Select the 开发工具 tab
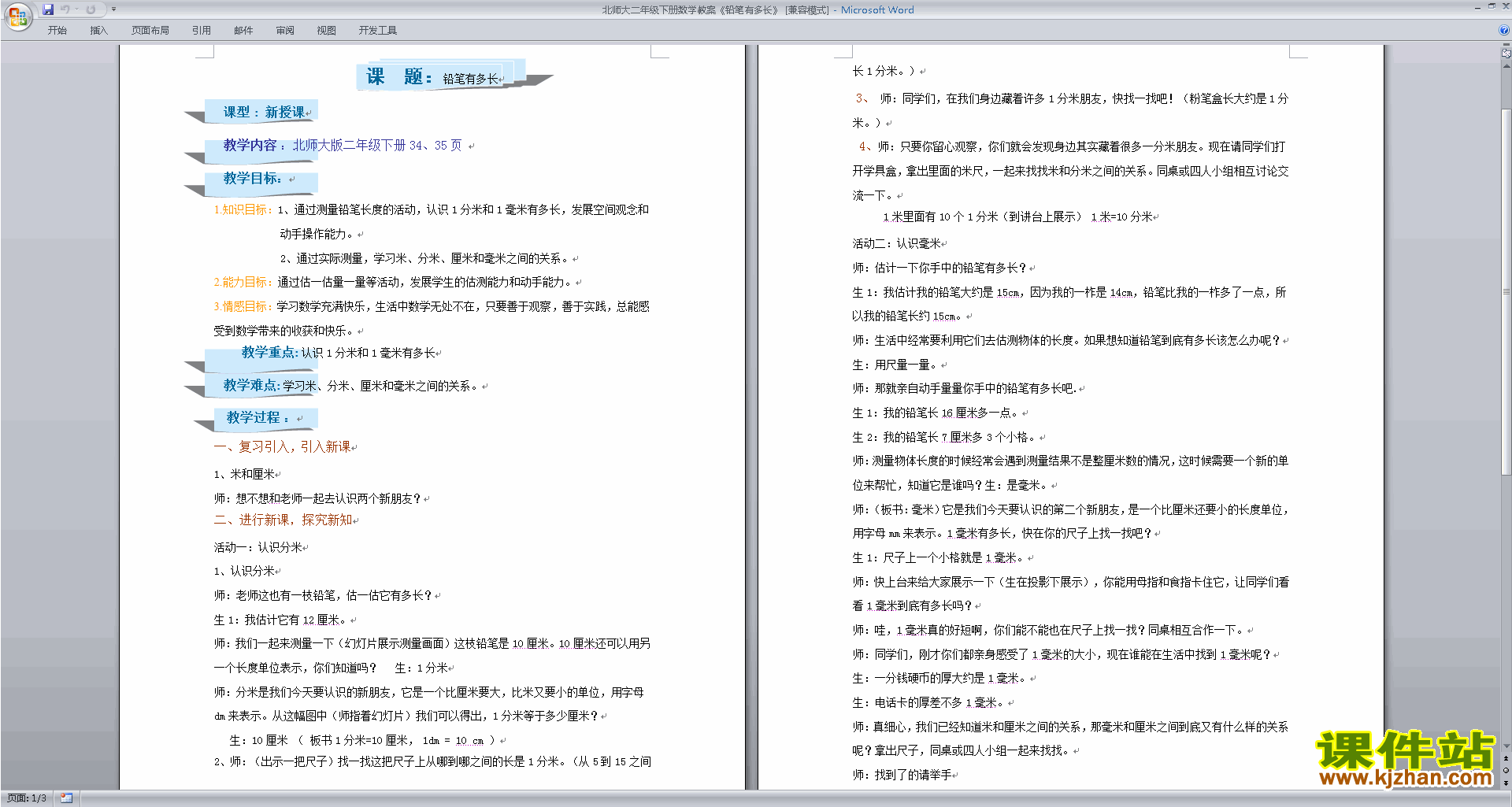The height and width of the screenshot is (807, 1512). click(x=378, y=31)
